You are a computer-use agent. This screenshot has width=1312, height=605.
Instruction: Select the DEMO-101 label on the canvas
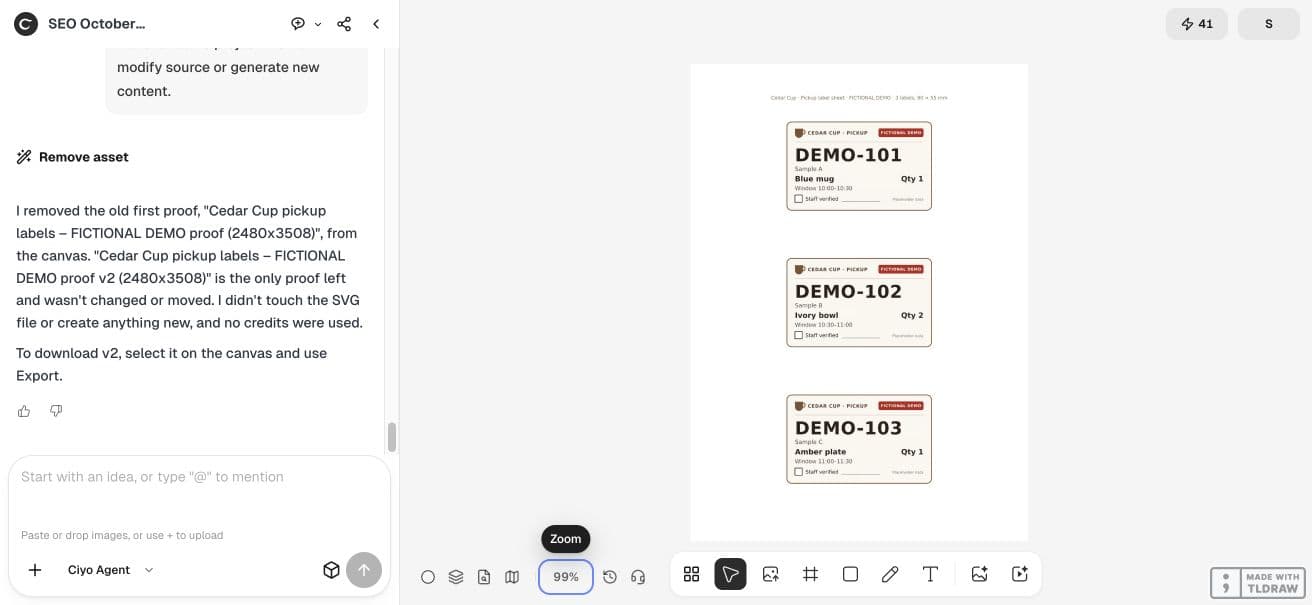(x=859, y=166)
